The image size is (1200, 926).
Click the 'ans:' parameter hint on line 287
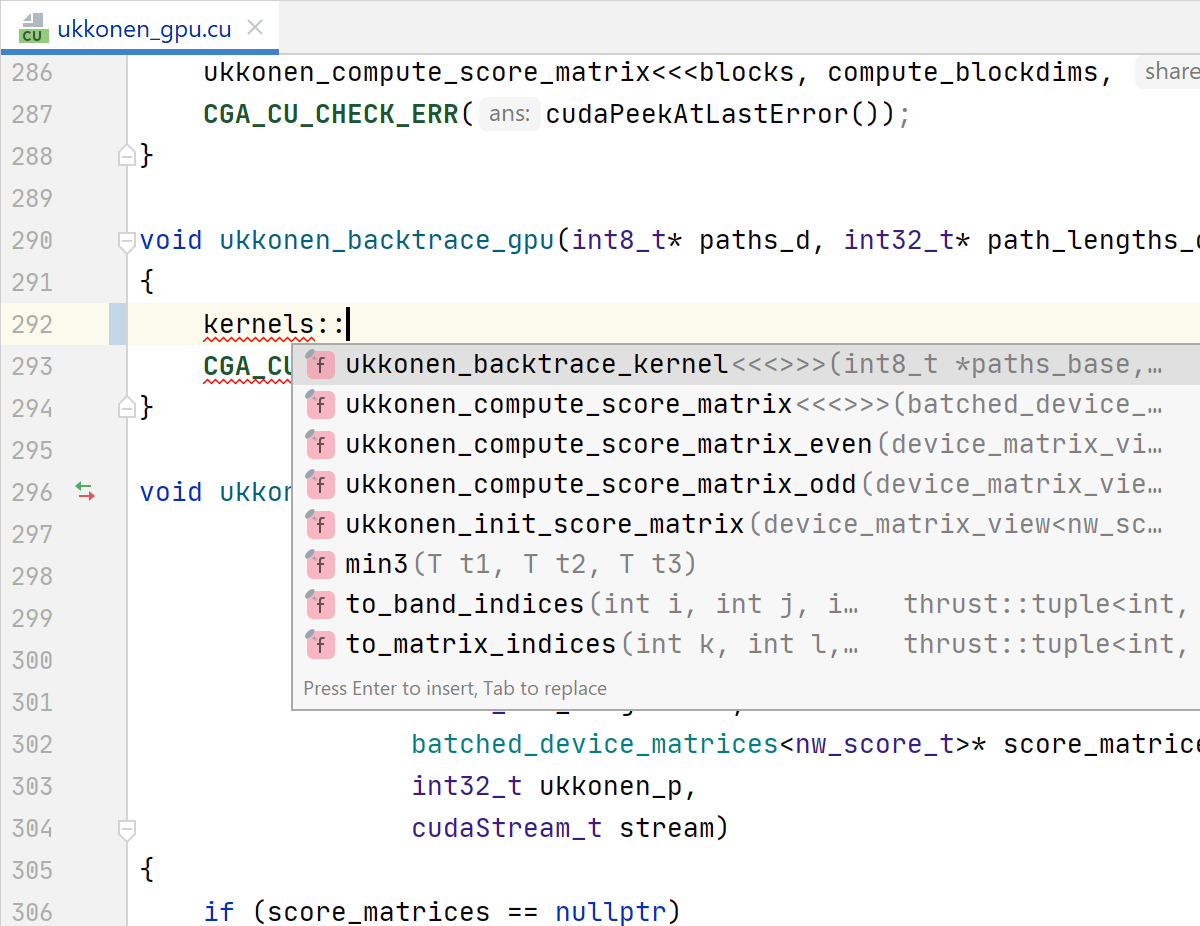509,115
